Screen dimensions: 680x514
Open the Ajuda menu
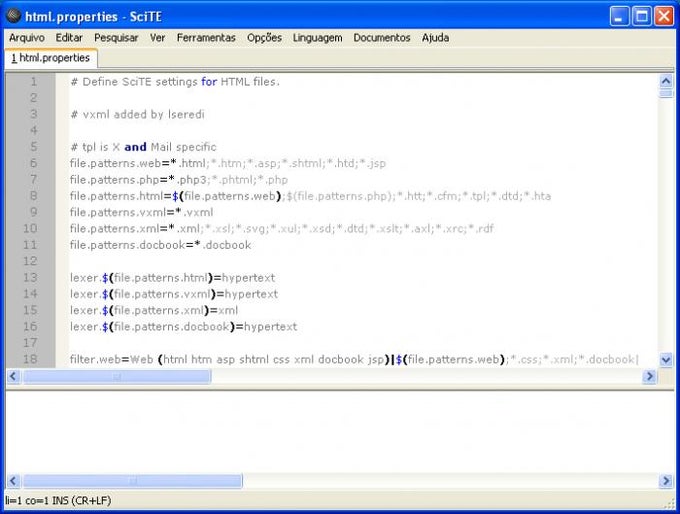coord(435,38)
